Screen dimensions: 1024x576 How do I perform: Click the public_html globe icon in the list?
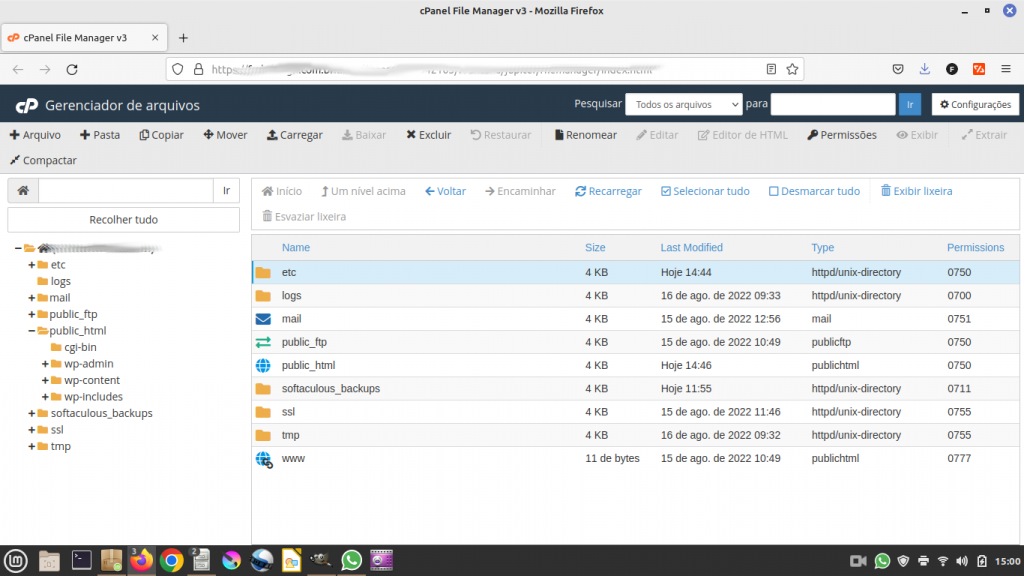pyautogui.click(x=263, y=366)
